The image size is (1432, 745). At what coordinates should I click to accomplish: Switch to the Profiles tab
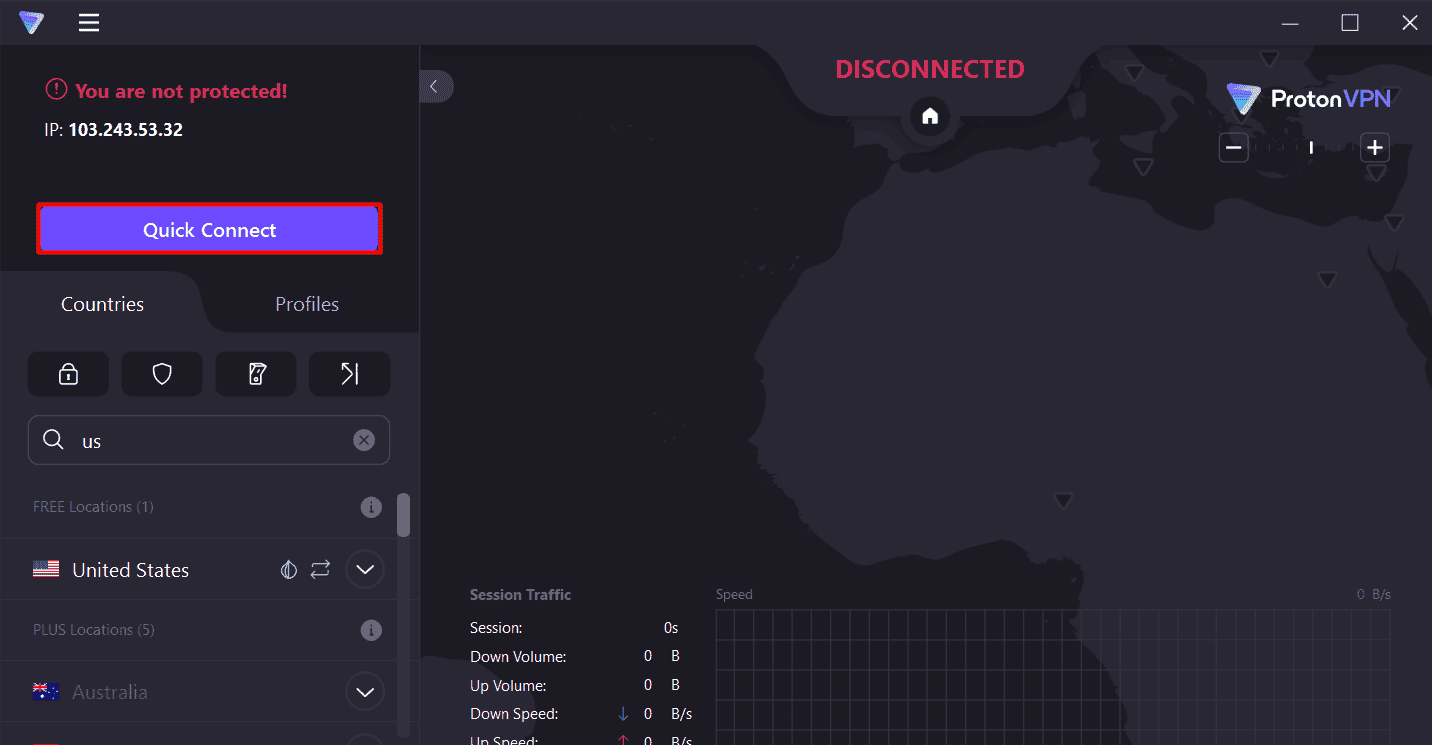(306, 303)
